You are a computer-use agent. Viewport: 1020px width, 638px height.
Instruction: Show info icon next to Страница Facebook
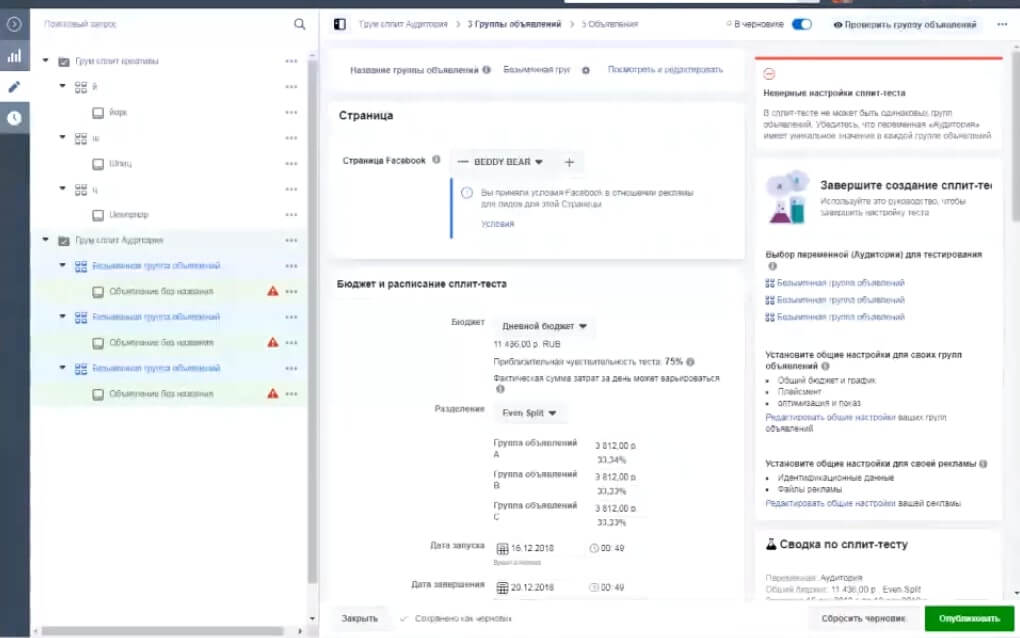[x=436, y=159]
